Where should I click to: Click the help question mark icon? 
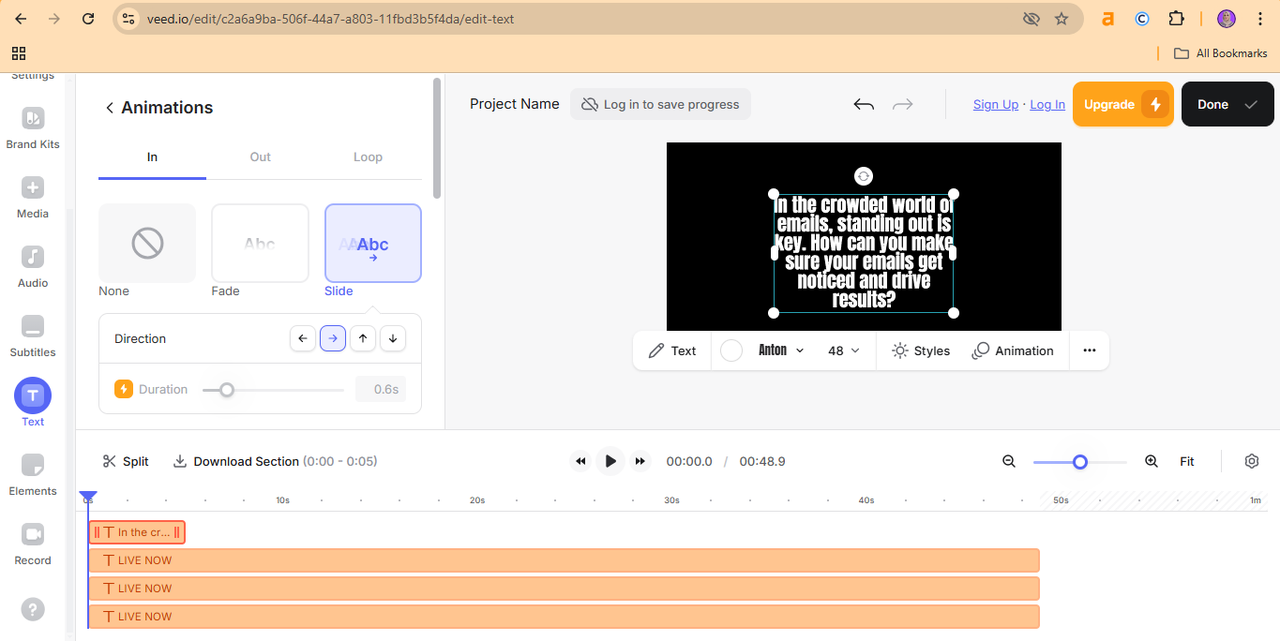click(33, 608)
